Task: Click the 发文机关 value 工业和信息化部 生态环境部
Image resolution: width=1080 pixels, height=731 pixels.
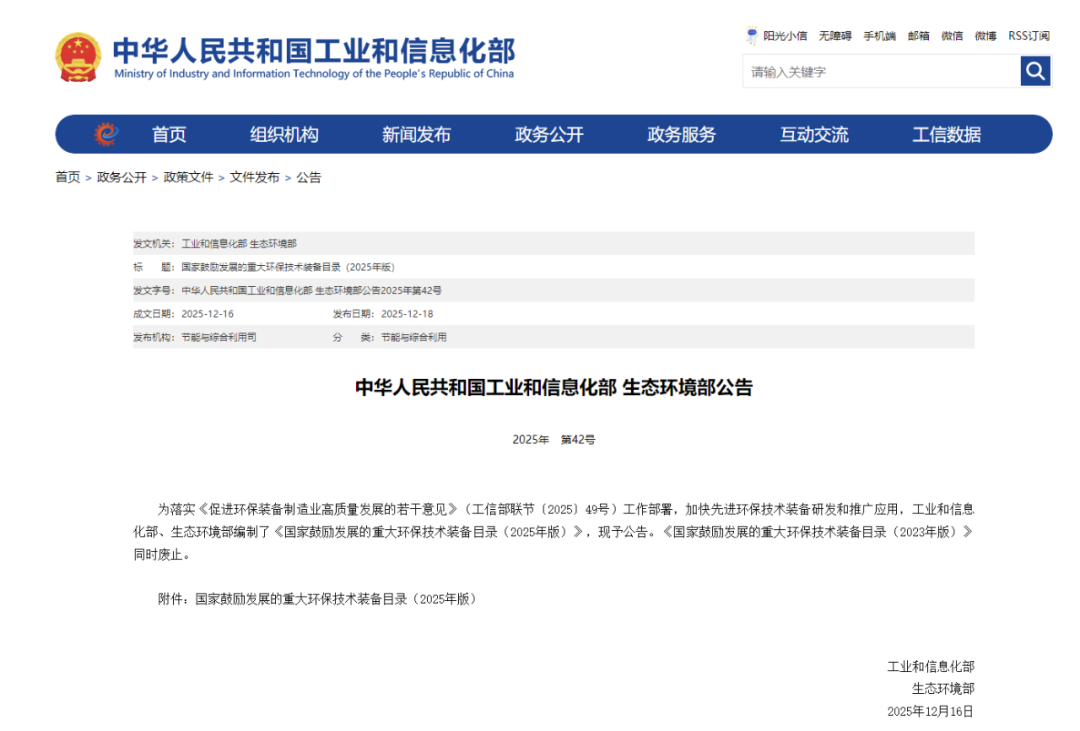Action: click(x=239, y=243)
